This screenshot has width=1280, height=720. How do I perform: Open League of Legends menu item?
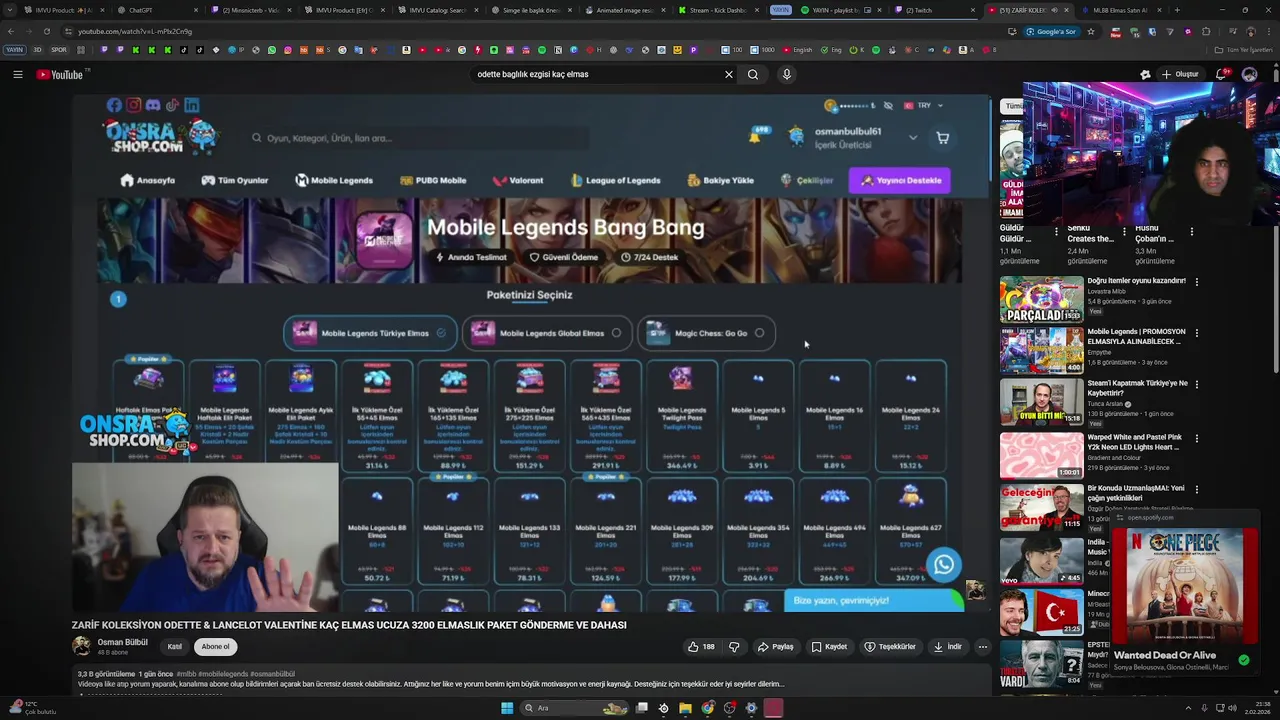click(615, 180)
